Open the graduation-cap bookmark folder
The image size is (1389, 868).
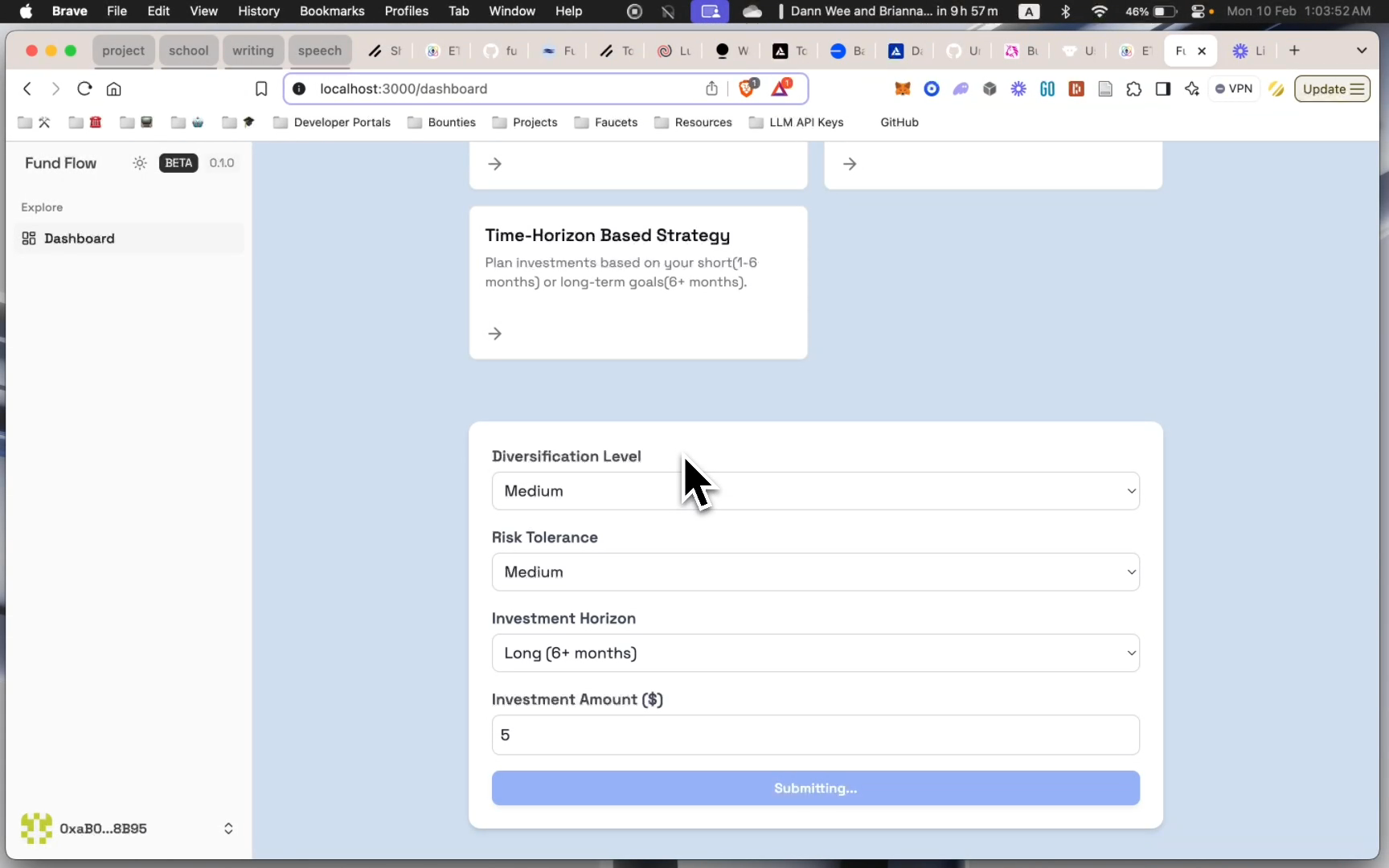239,122
